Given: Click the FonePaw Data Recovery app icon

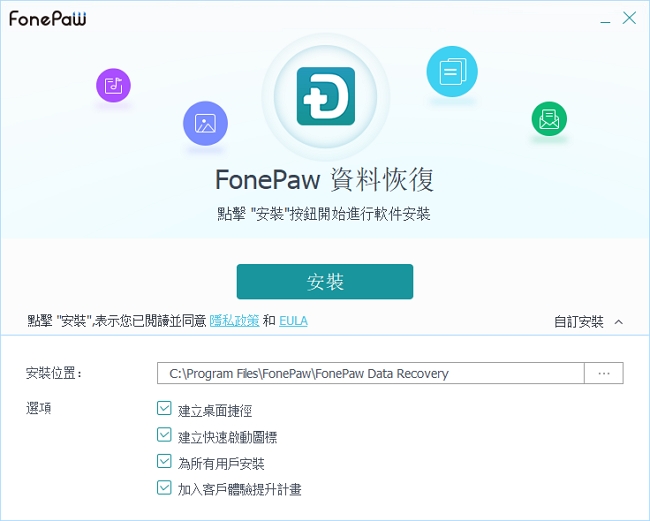Looking at the screenshot, I should [x=326, y=96].
